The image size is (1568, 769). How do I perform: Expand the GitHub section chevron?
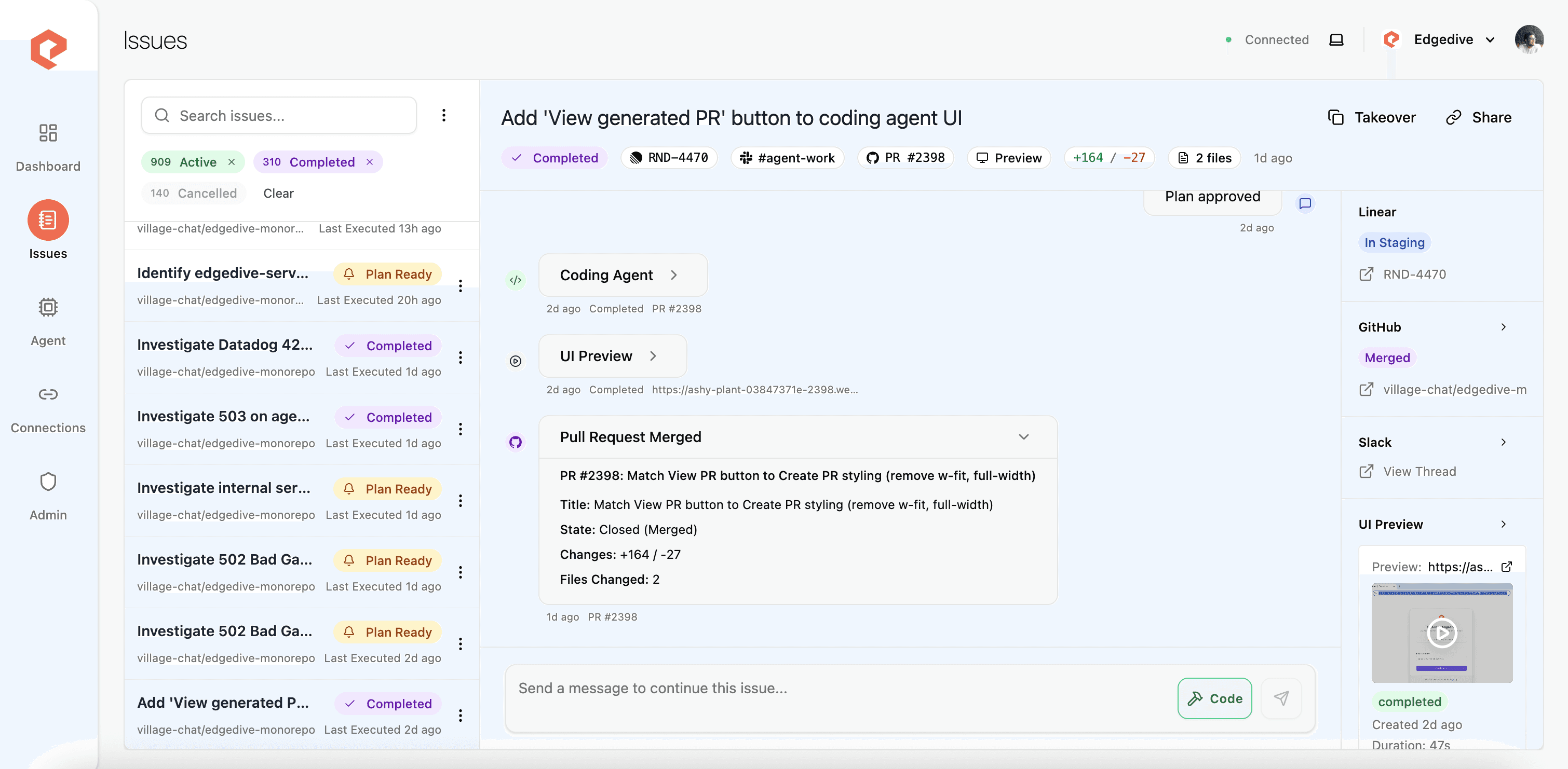coord(1504,327)
